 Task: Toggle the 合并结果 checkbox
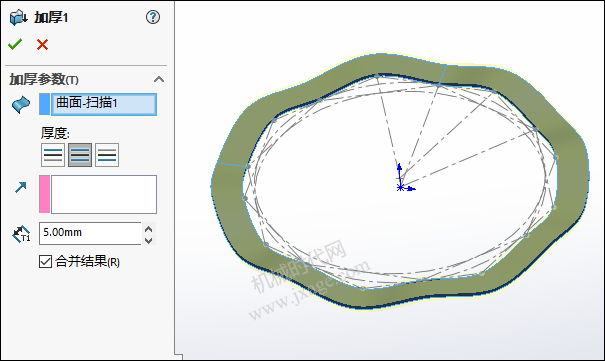pyautogui.click(x=45, y=261)
